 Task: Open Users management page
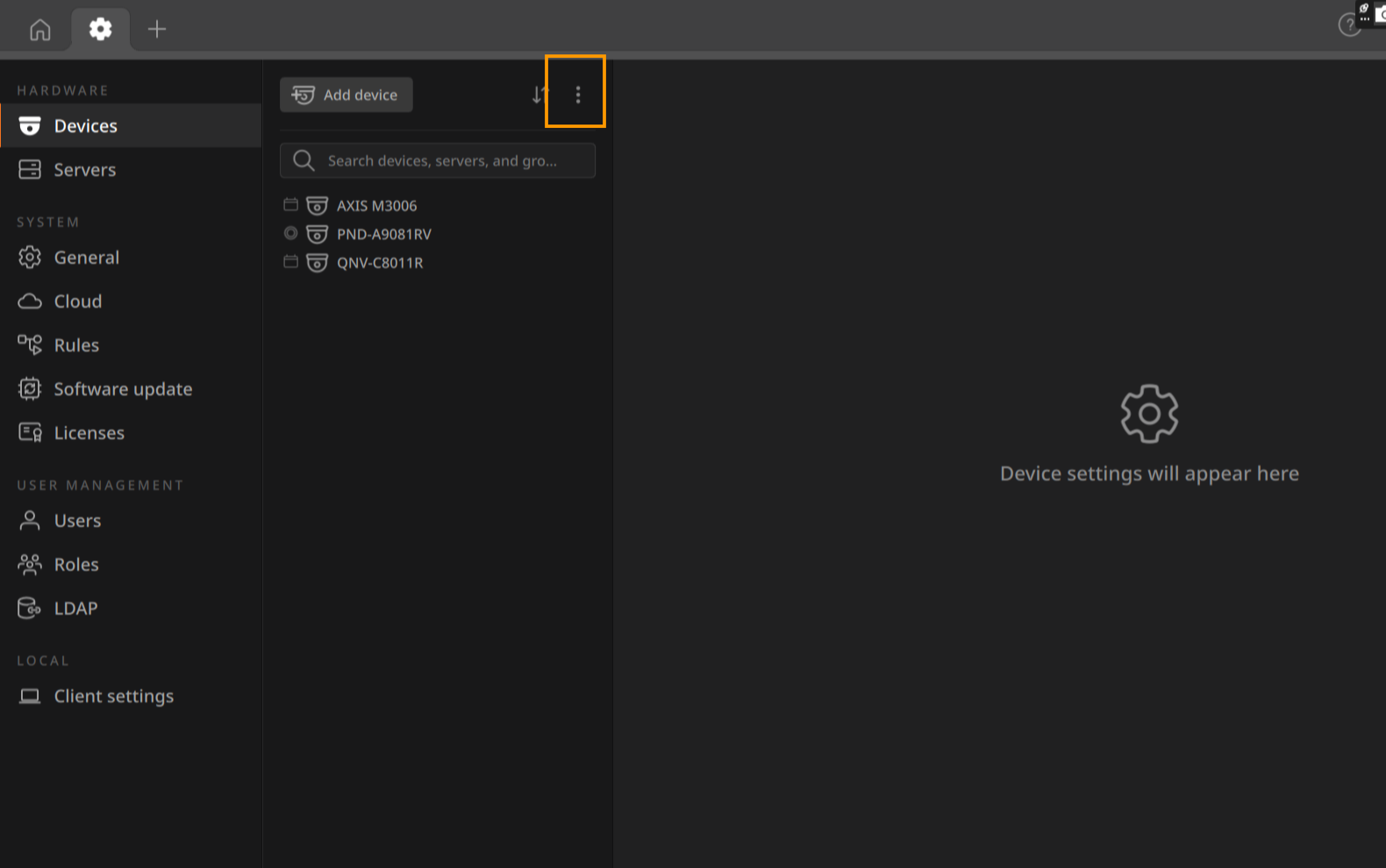(x=131, y=520)
